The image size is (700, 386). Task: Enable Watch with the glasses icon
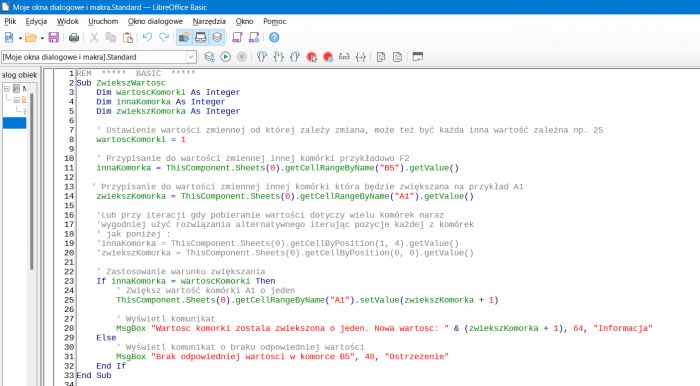344,57
